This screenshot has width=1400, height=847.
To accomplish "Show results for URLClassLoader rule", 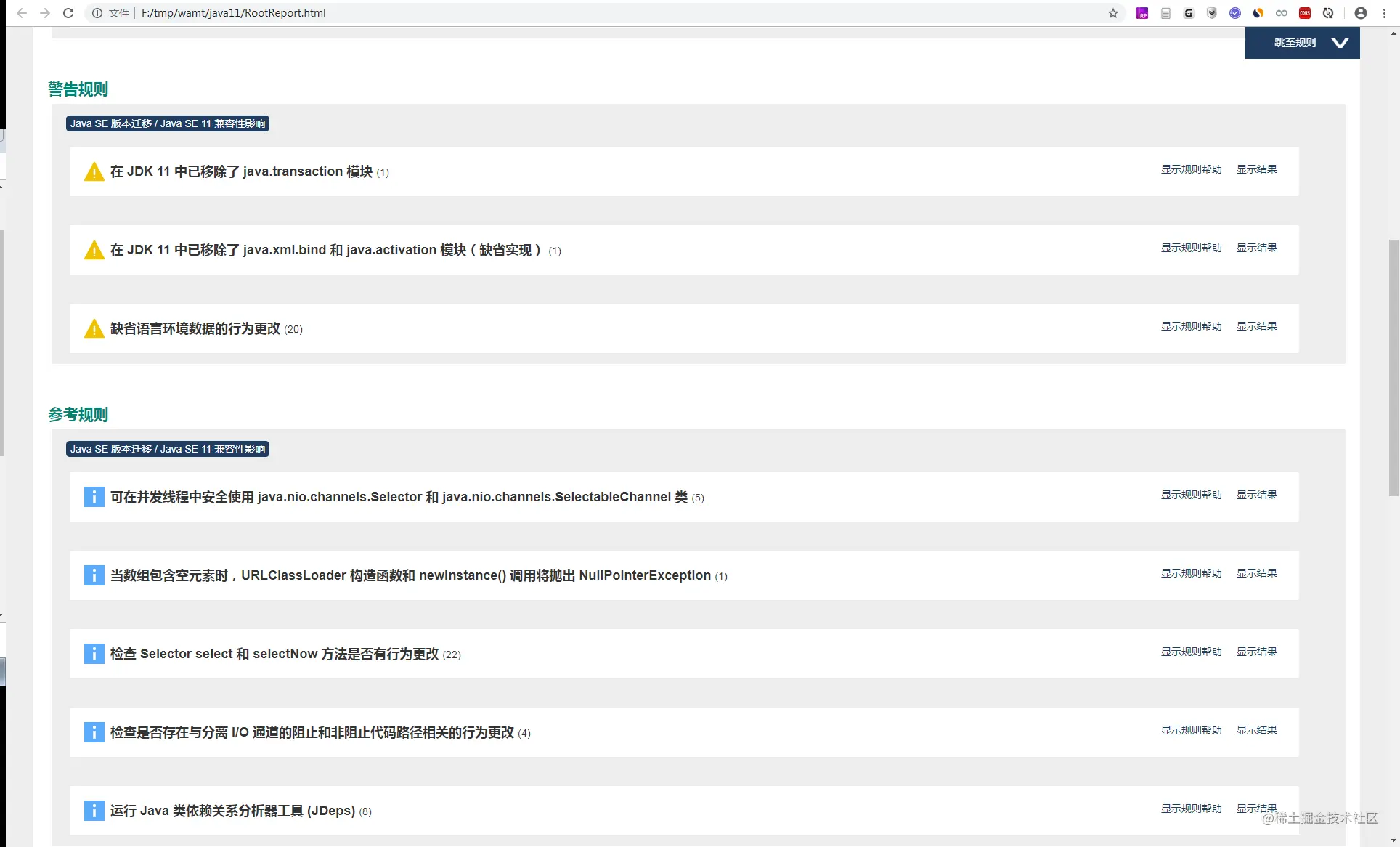I will [1257, 573].
